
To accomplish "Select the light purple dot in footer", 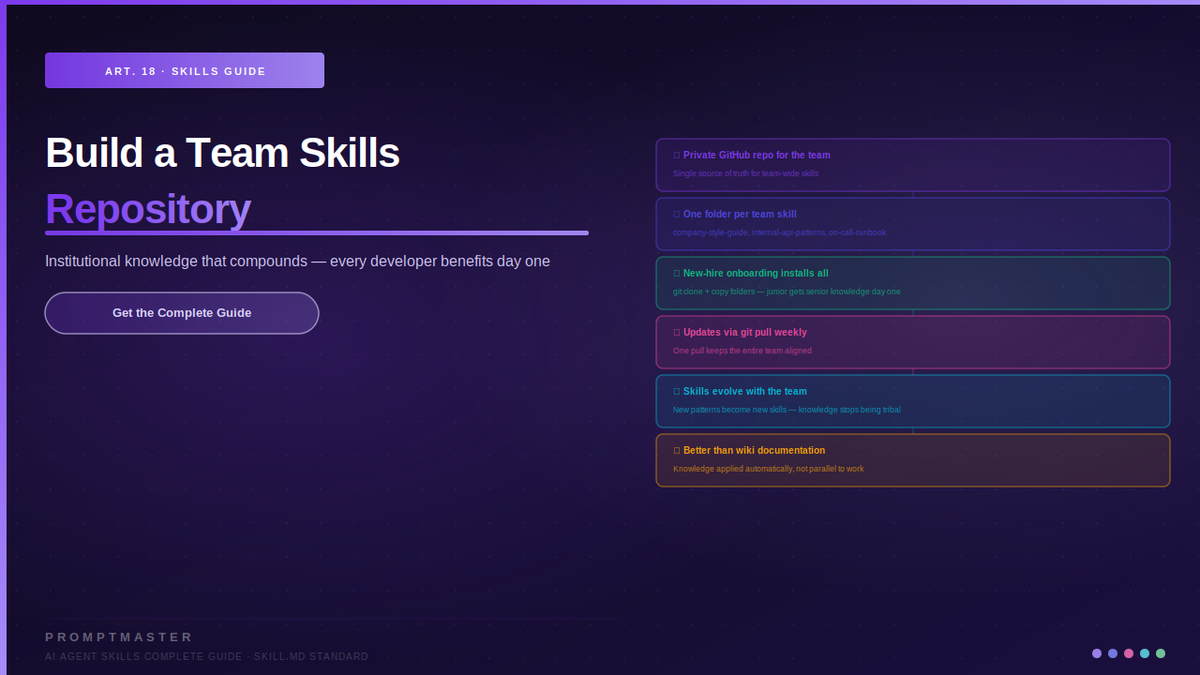I will 1097,653.
